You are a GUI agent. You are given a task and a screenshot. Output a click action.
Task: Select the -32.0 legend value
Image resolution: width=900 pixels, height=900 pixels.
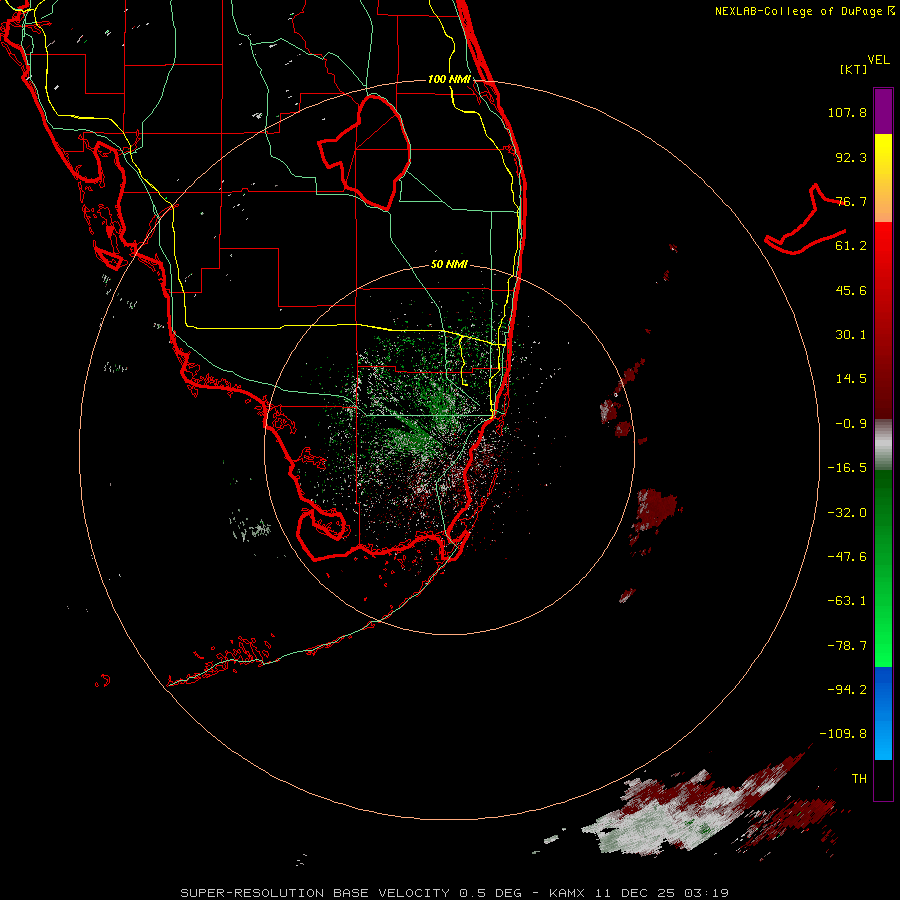[847, 513]
